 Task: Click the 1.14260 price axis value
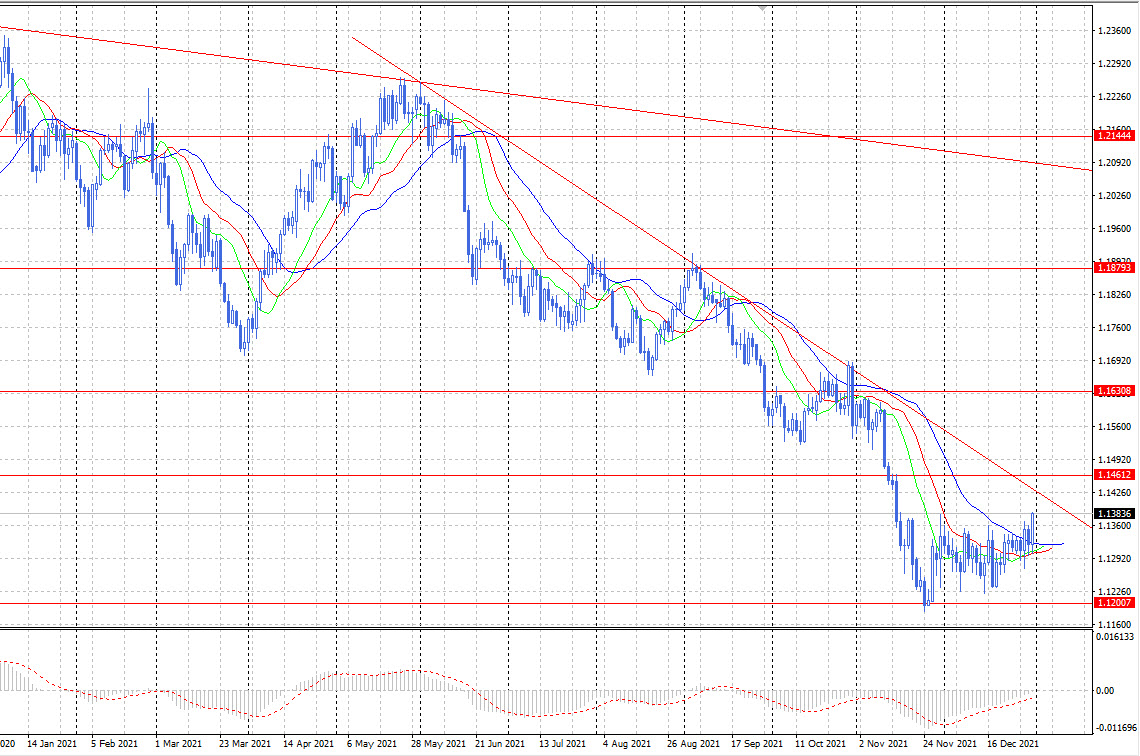[1114, 493]
